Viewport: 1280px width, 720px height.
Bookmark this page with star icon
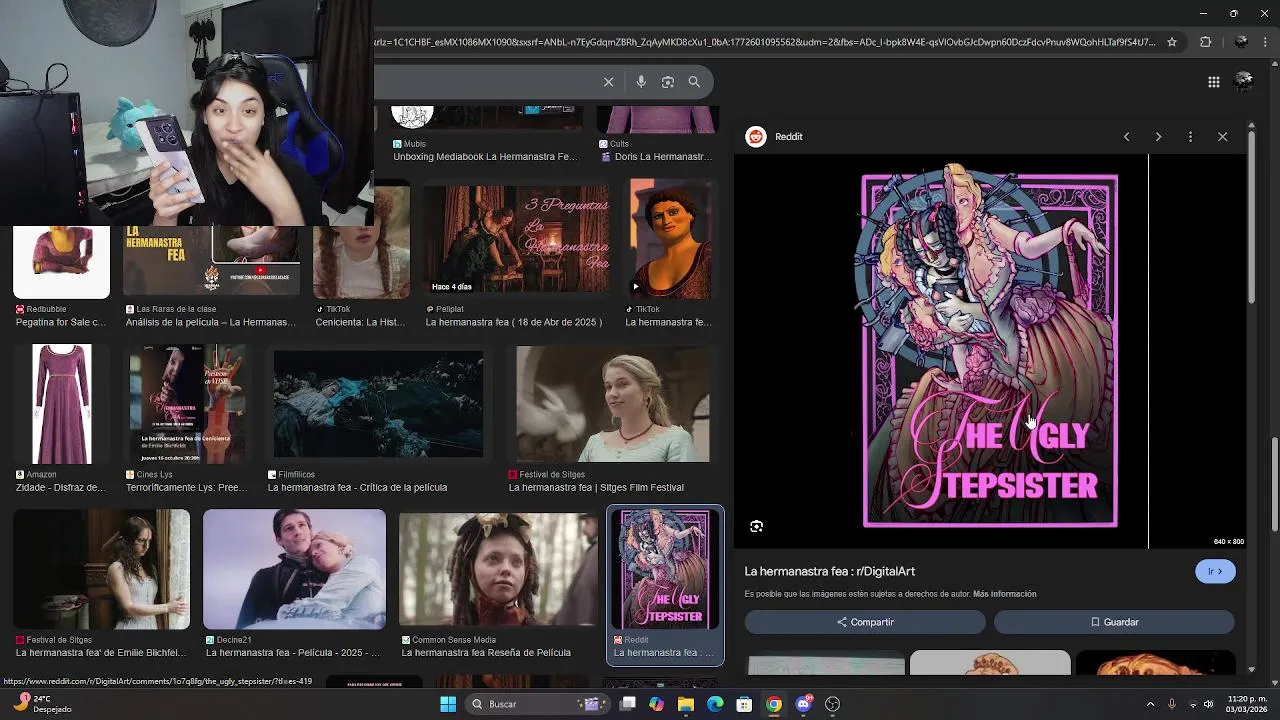coord(1172,42)
